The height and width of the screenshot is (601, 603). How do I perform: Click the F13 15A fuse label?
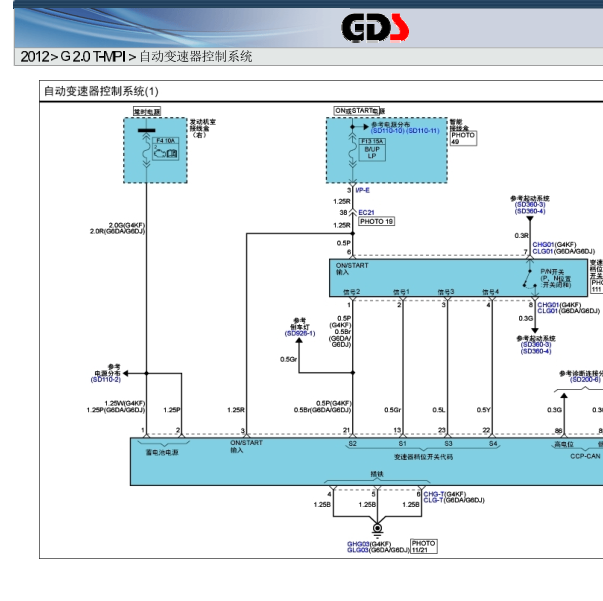pos(372,142)
